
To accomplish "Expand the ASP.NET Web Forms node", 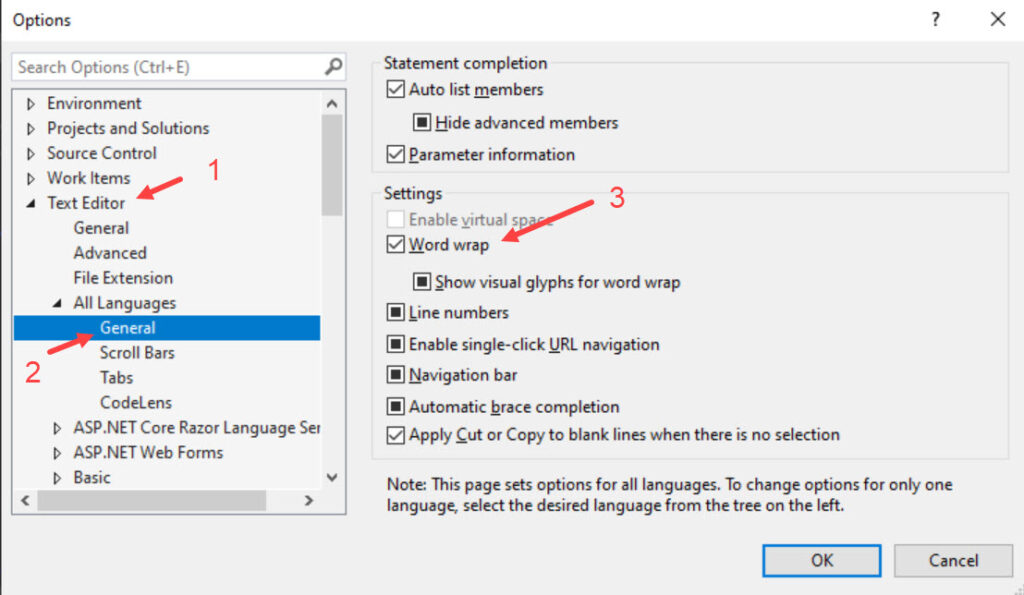I will (57, 452).
